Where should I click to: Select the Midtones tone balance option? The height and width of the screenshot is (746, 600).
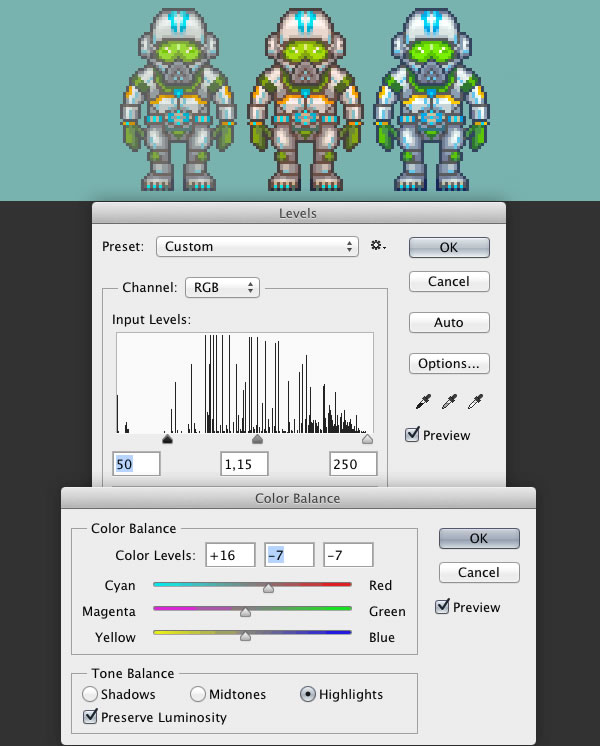point(197,694)
